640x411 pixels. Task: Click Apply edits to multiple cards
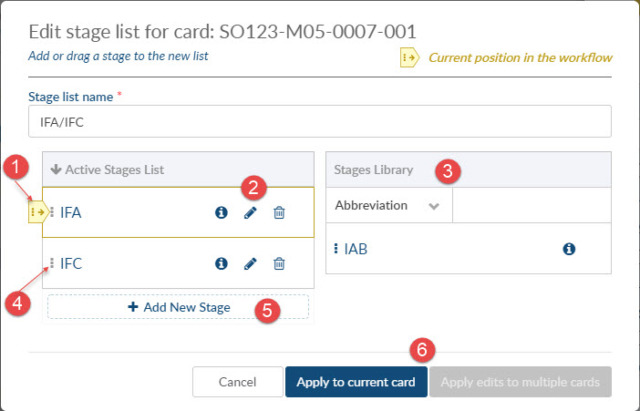[x=520, y=382]
